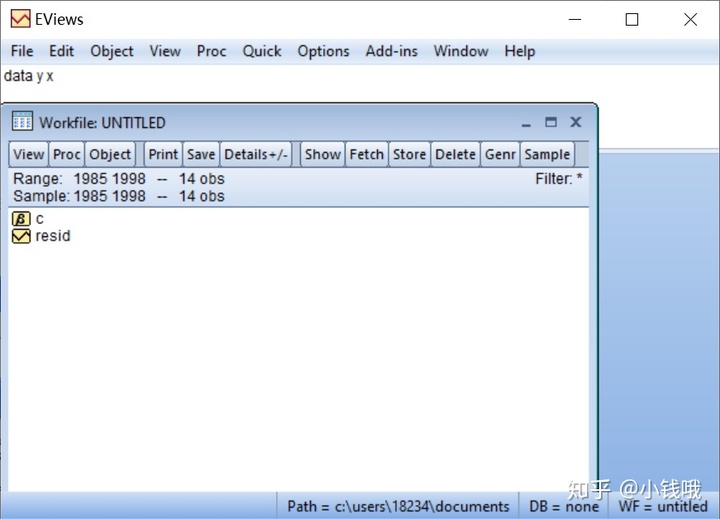This screenshot has height=519, width=720.
Task: Select the 'c' object name
Action: [x=39, y=219]
